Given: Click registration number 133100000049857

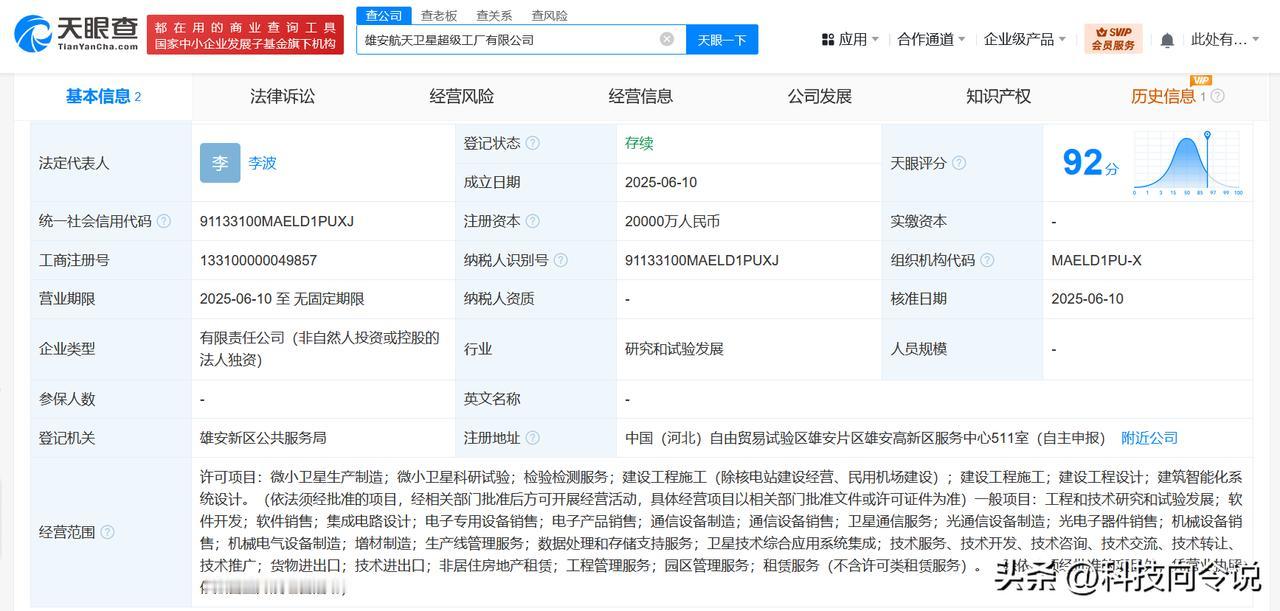Looking at the screenshot, I should [258, 260].
